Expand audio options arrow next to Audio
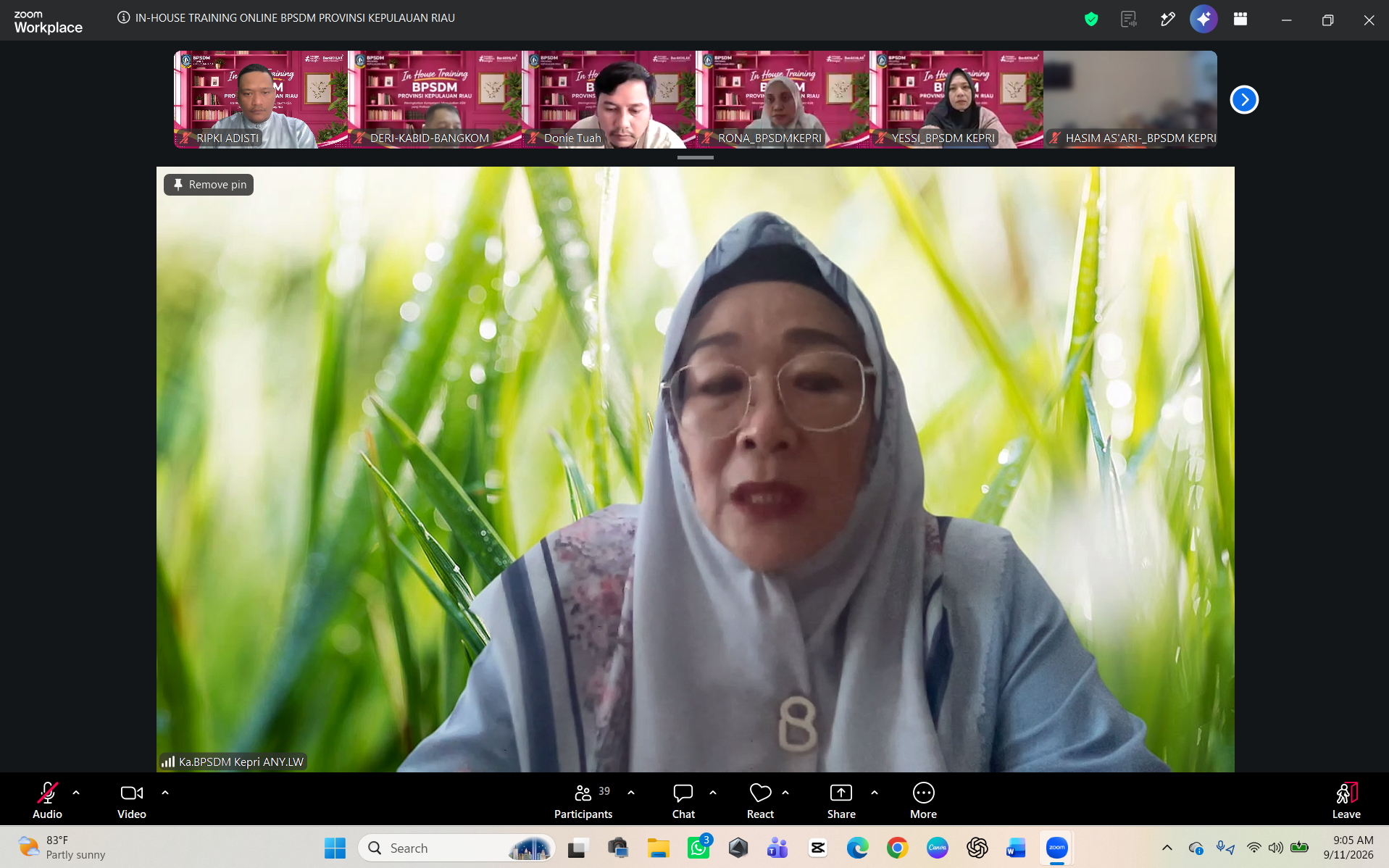1389x868 pixels. (x=76, y=793)
